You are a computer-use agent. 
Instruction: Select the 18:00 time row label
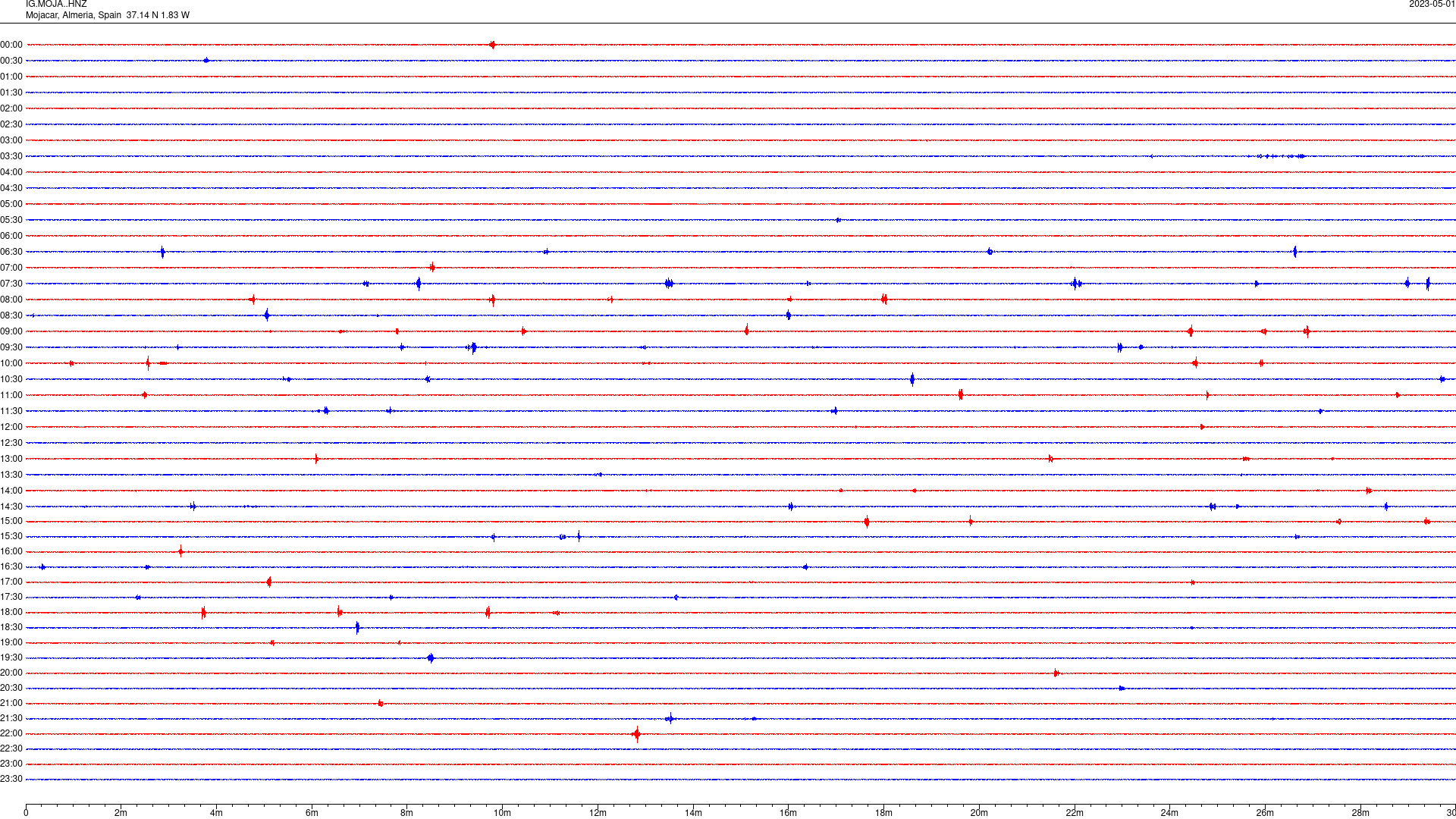[x=11, y=612]
